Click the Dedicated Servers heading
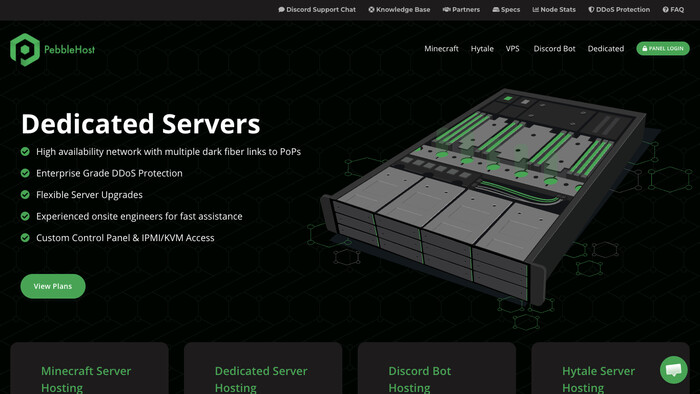The height and width of the screenshot is (394, 700). pos(141,124)
